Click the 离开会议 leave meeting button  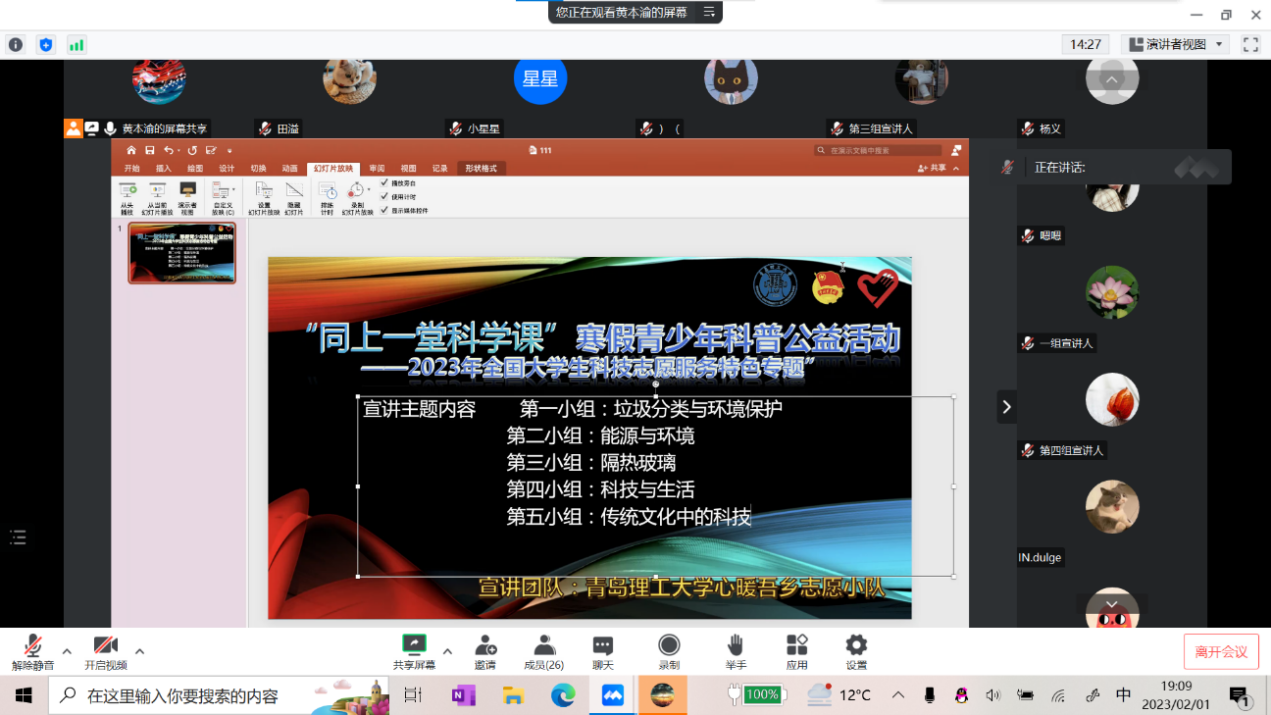click(1221, 652)
